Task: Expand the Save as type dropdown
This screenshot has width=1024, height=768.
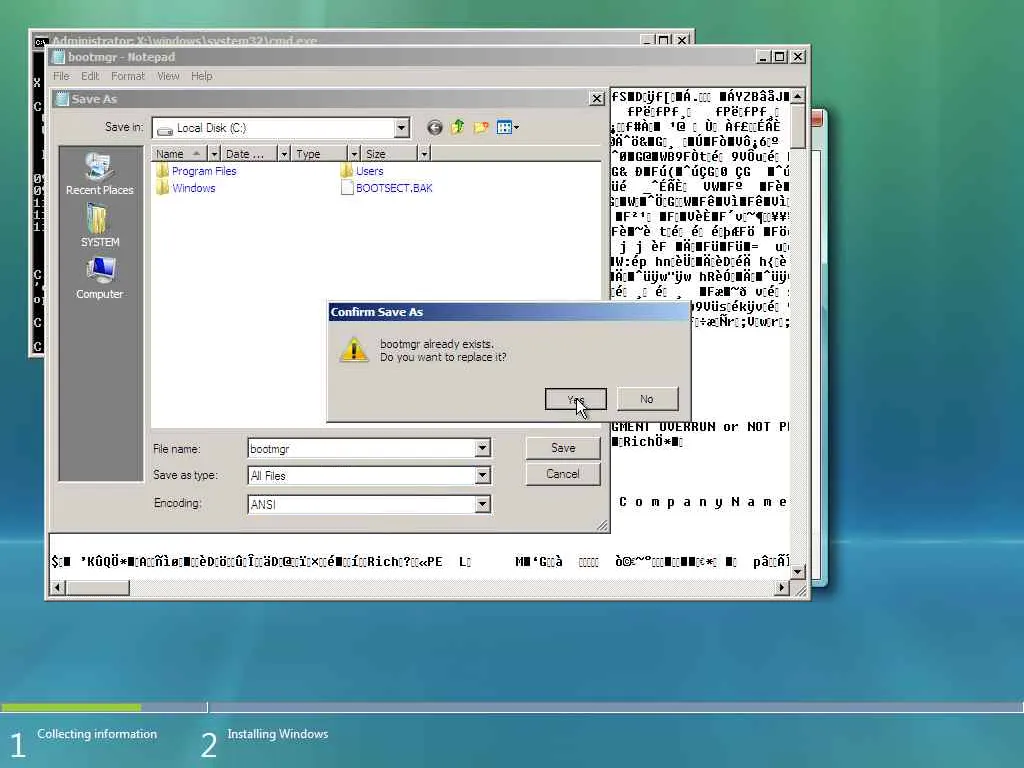Action: pos(483,475)
